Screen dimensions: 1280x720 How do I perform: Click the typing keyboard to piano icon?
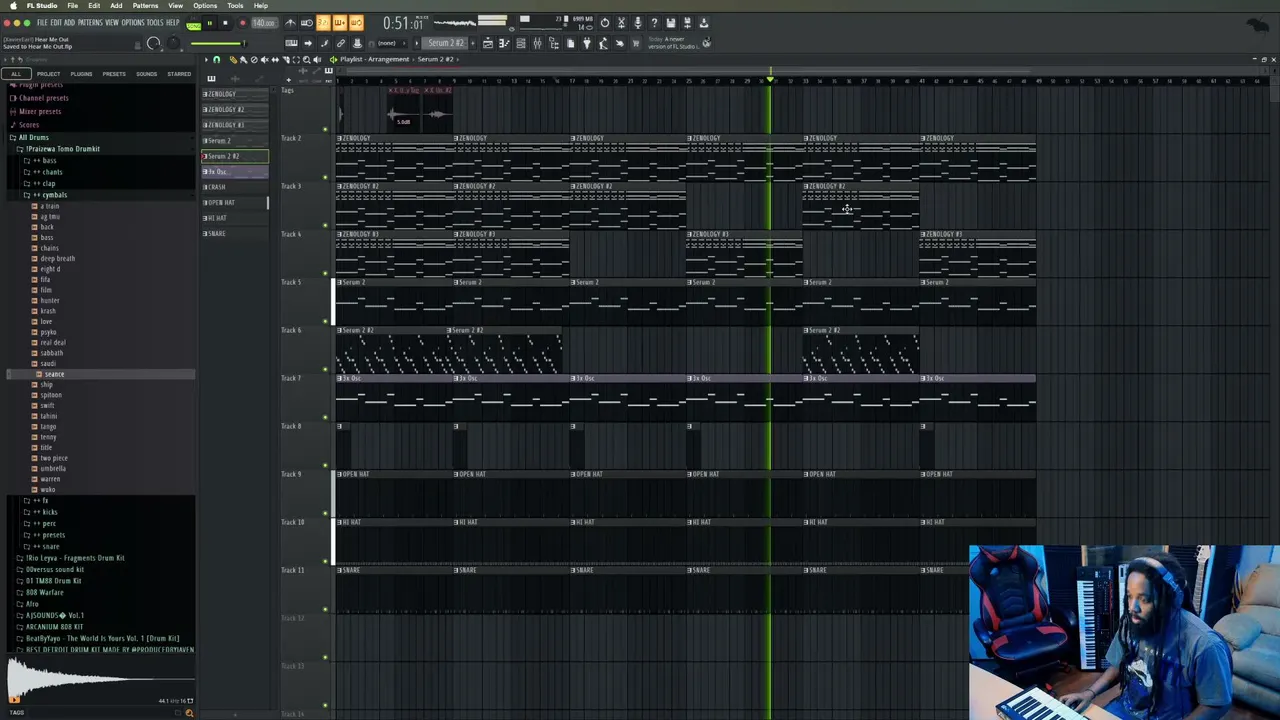coord(291,43)
